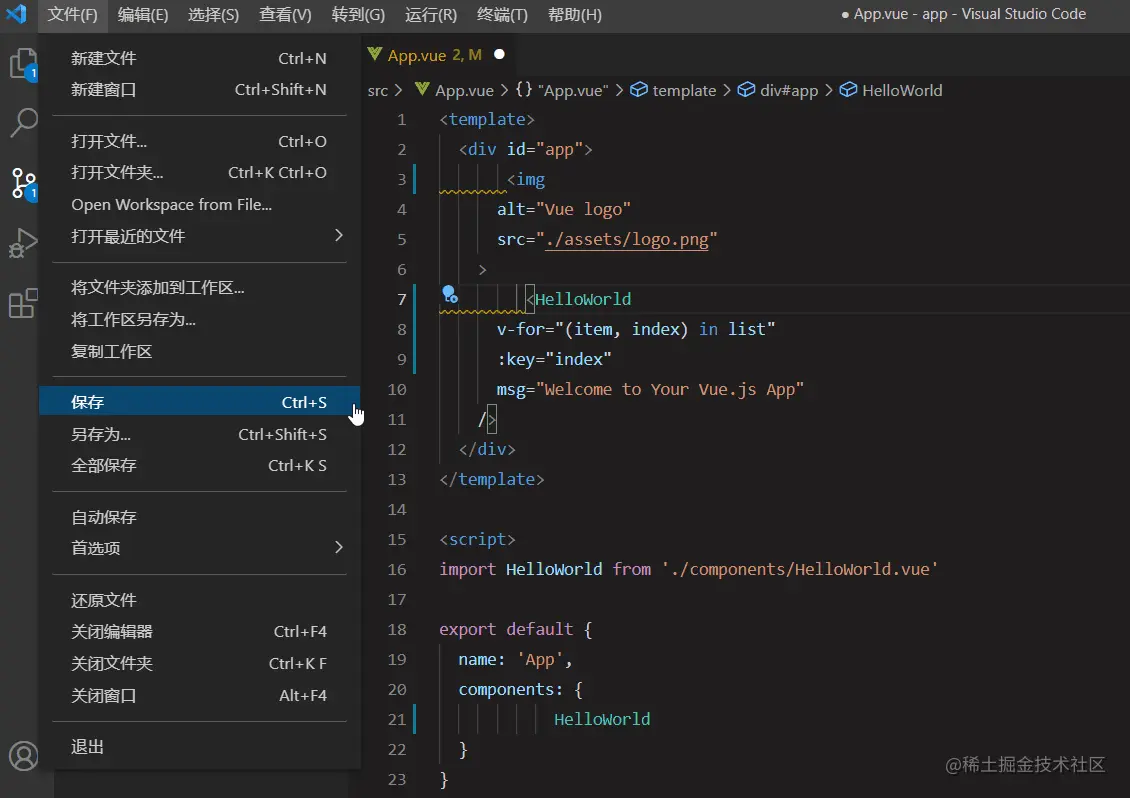This screenshot has width=1130, height=798.
Task: Open the 终端(T) menu
Action: pyautogui.click(x=502, y=14)
